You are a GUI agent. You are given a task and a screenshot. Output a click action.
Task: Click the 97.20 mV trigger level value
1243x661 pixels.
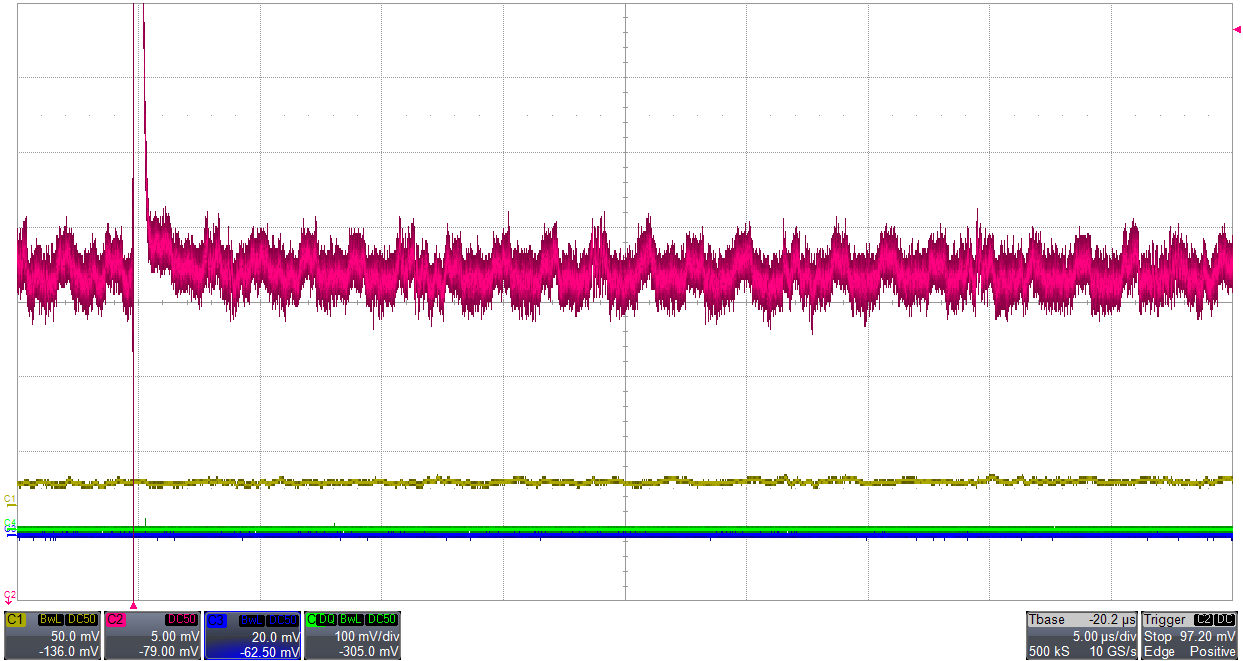pos(1208,636)
